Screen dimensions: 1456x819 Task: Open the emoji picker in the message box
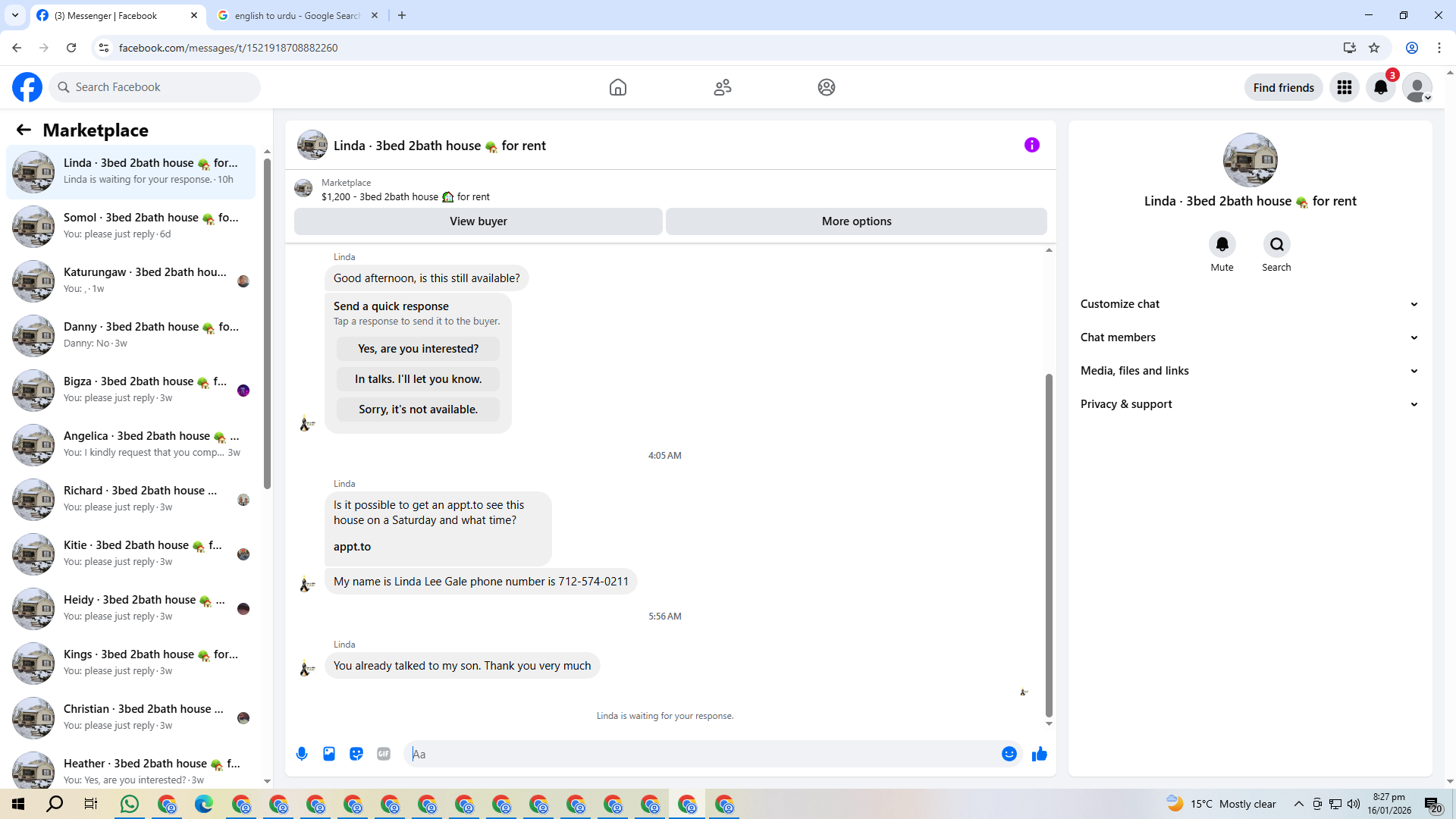(x=1009, y=754)
